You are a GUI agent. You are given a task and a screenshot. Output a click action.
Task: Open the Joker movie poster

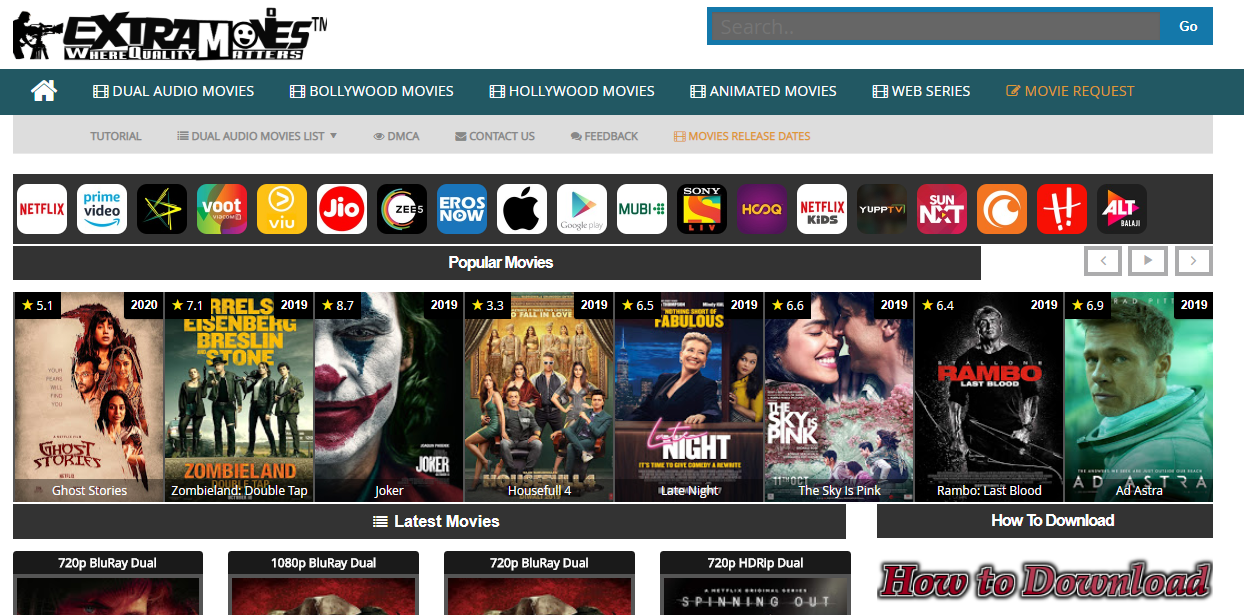[x=388, y=397]
